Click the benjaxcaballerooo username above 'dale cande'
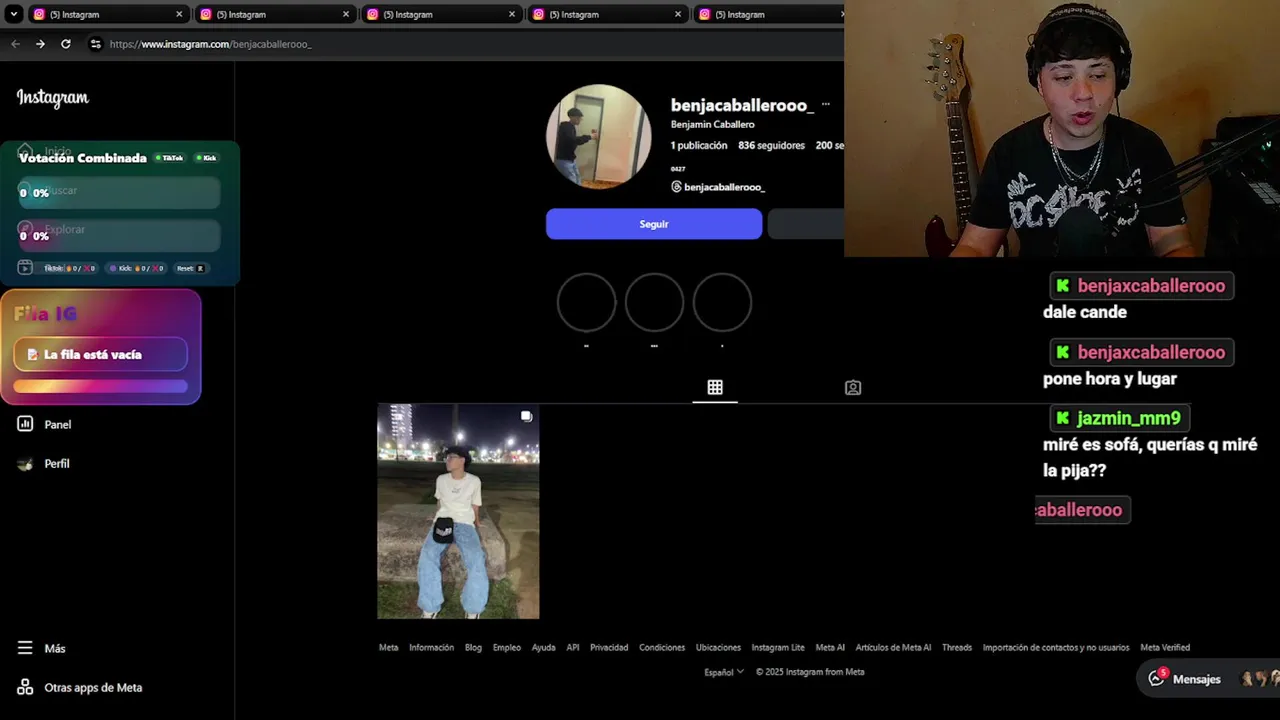 (x=1151, y=286)
